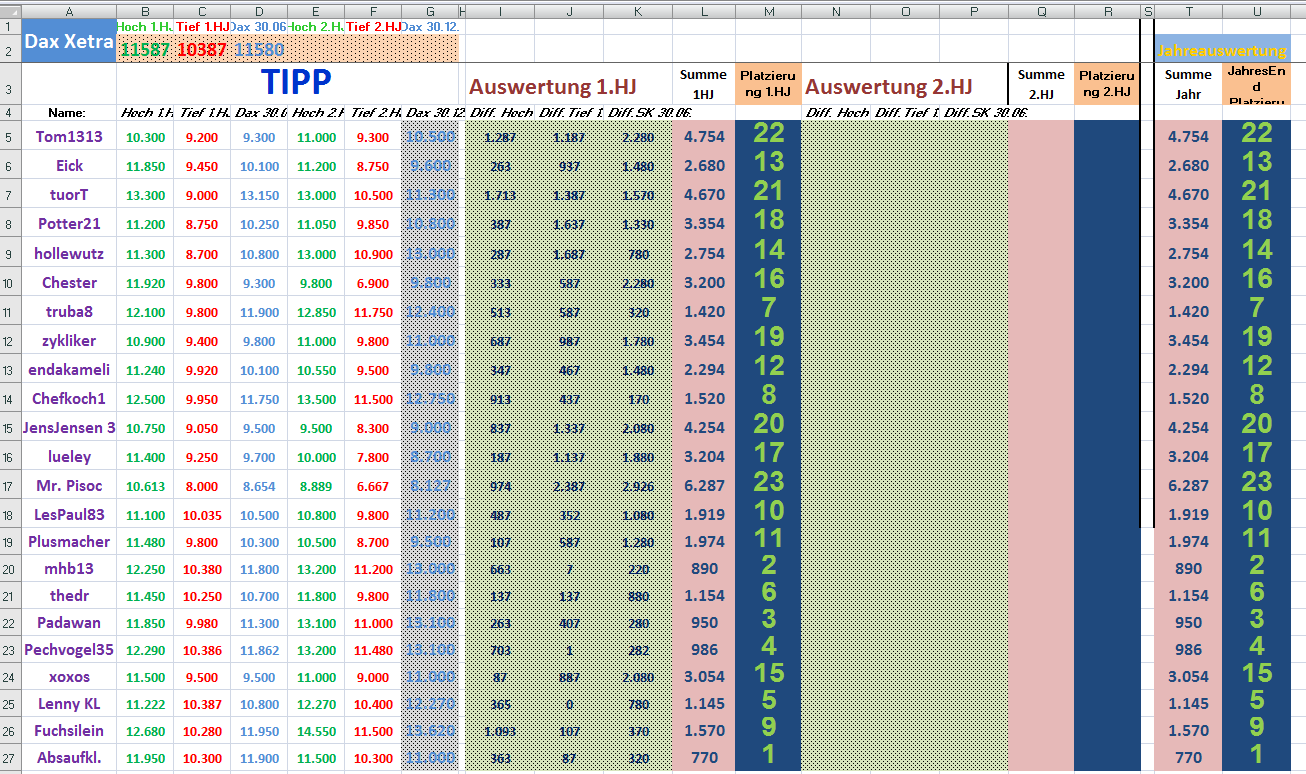Click Mr. Pisoc's Diff. SK value 2.926
Image resolution: width=1306 pixels, height=774 pixels.
(x=637, y=486)
